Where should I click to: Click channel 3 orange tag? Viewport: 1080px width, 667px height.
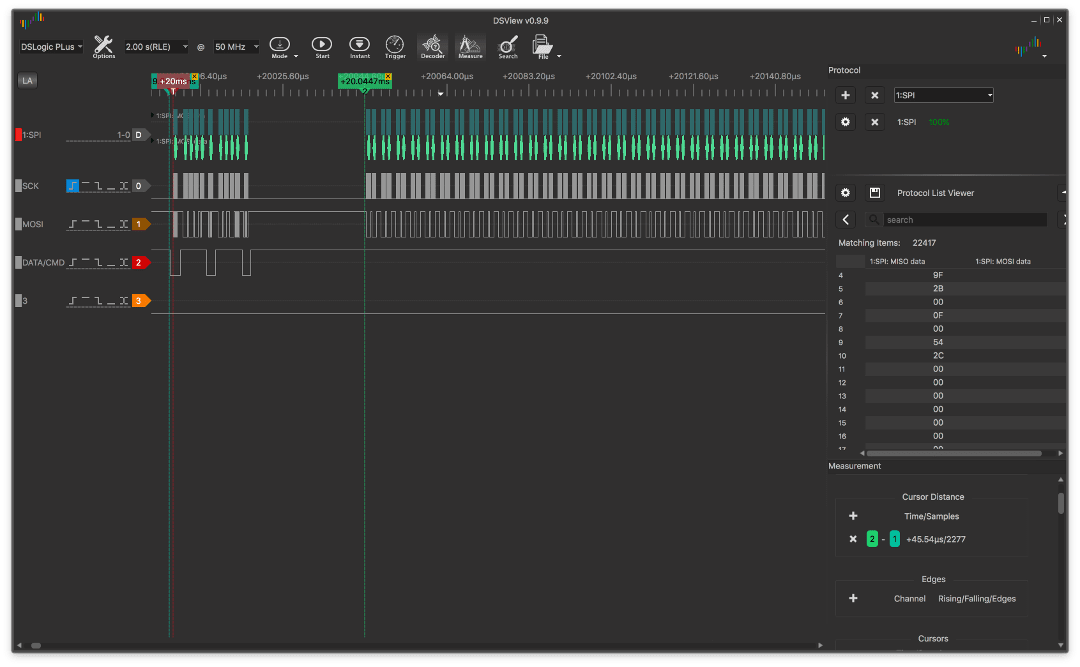140,300
